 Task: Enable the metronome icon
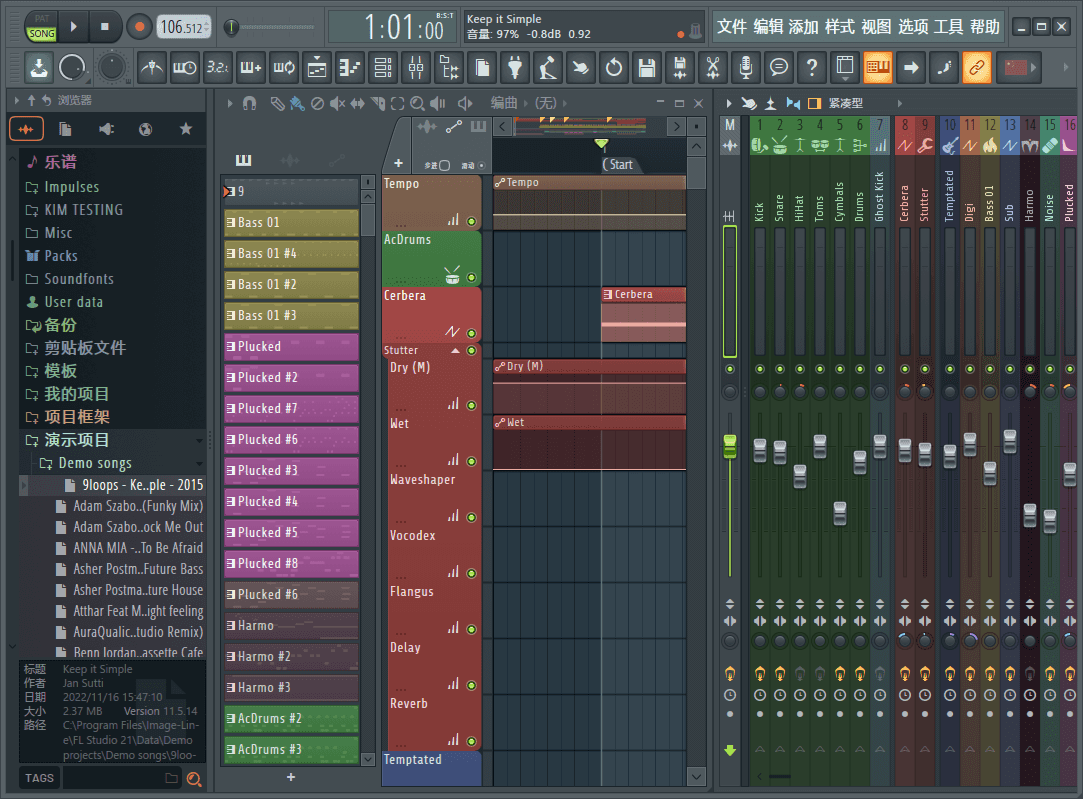[x=152, y=68]
